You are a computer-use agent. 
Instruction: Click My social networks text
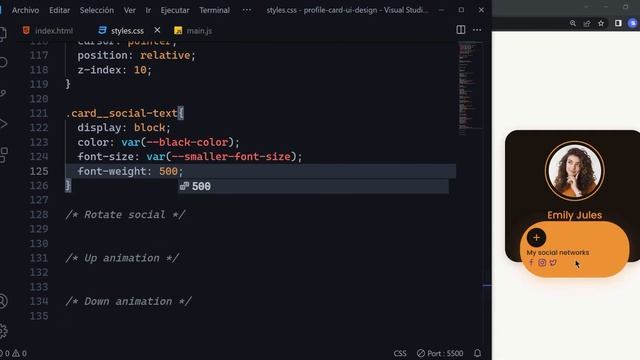pos(558,253)
